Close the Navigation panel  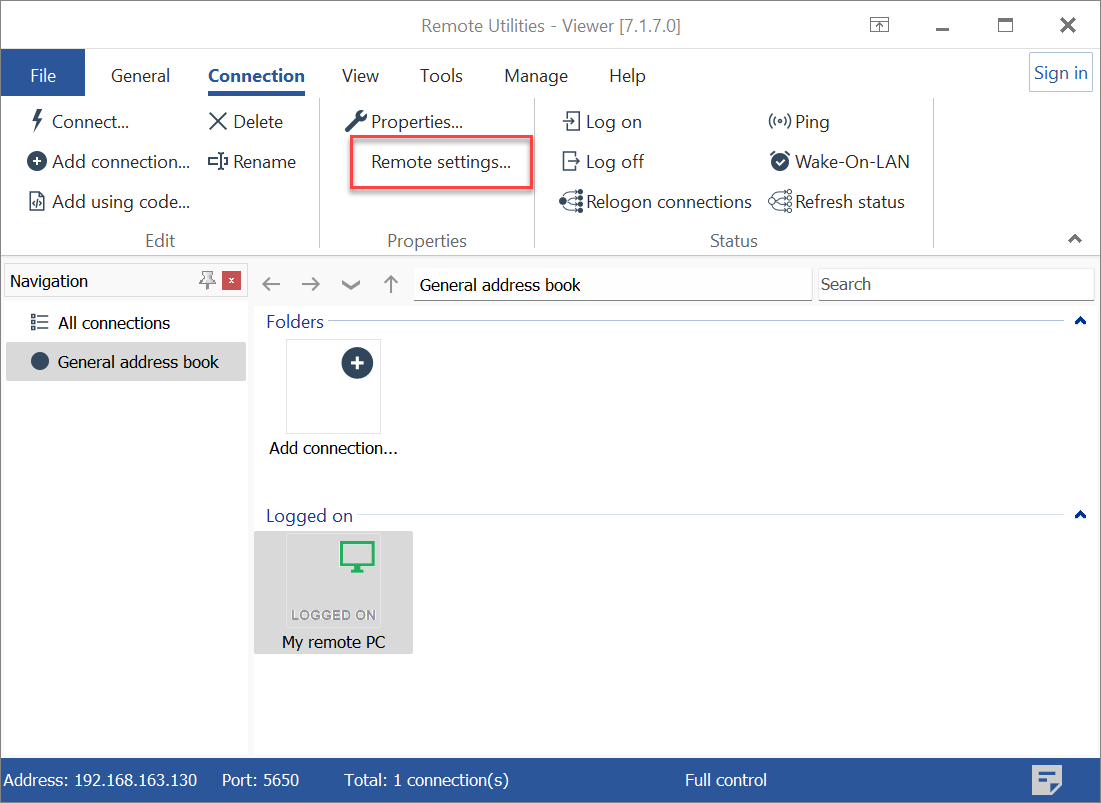tap(232, 281)
